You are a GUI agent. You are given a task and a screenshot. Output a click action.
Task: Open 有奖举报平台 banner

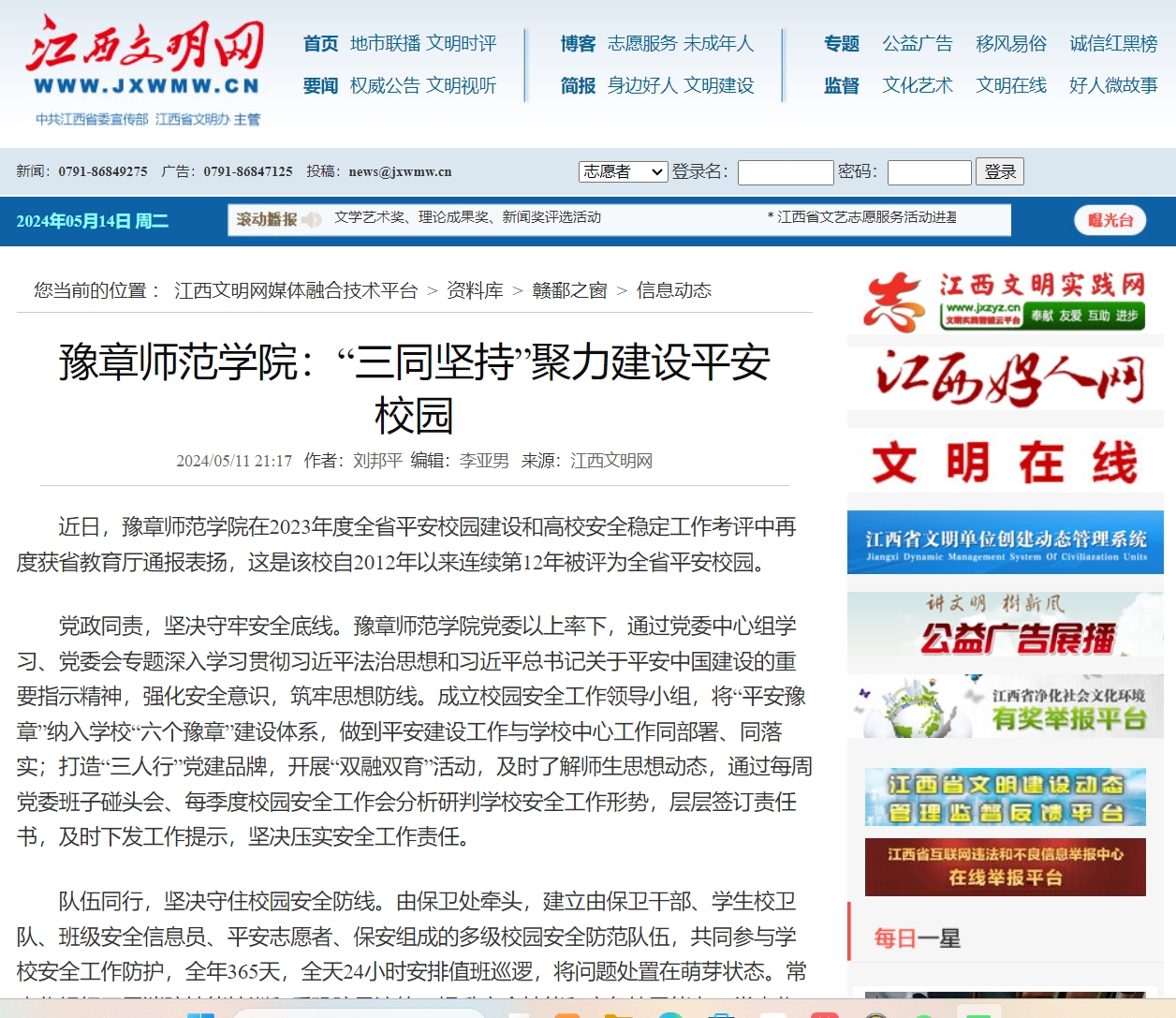point(1006,706)
